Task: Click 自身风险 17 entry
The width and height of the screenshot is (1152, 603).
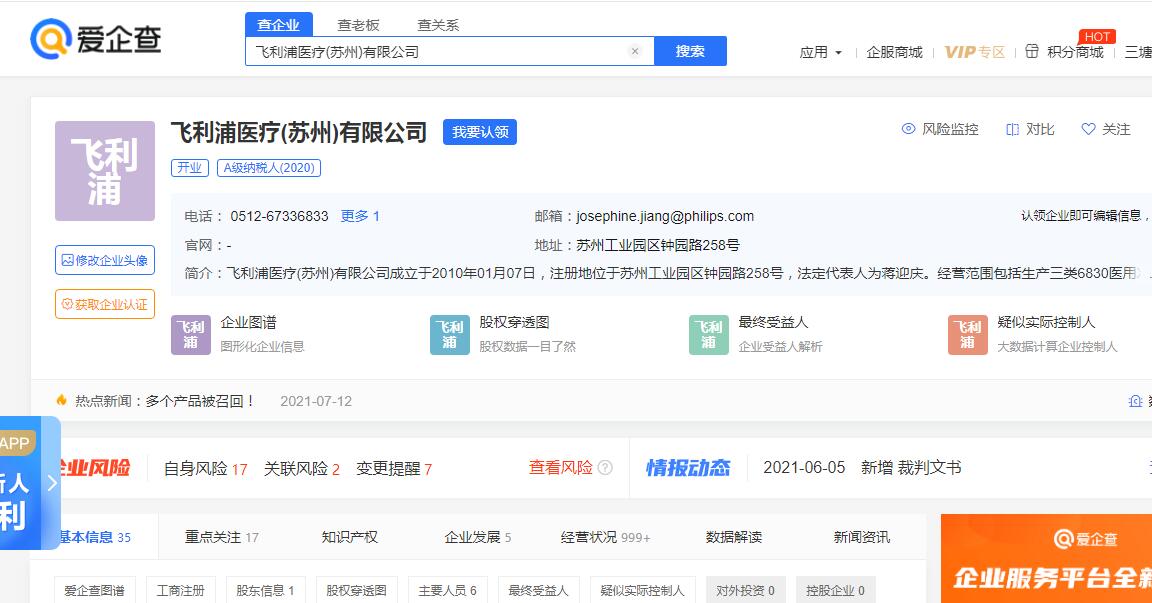Action: click(x=205, y=469)
